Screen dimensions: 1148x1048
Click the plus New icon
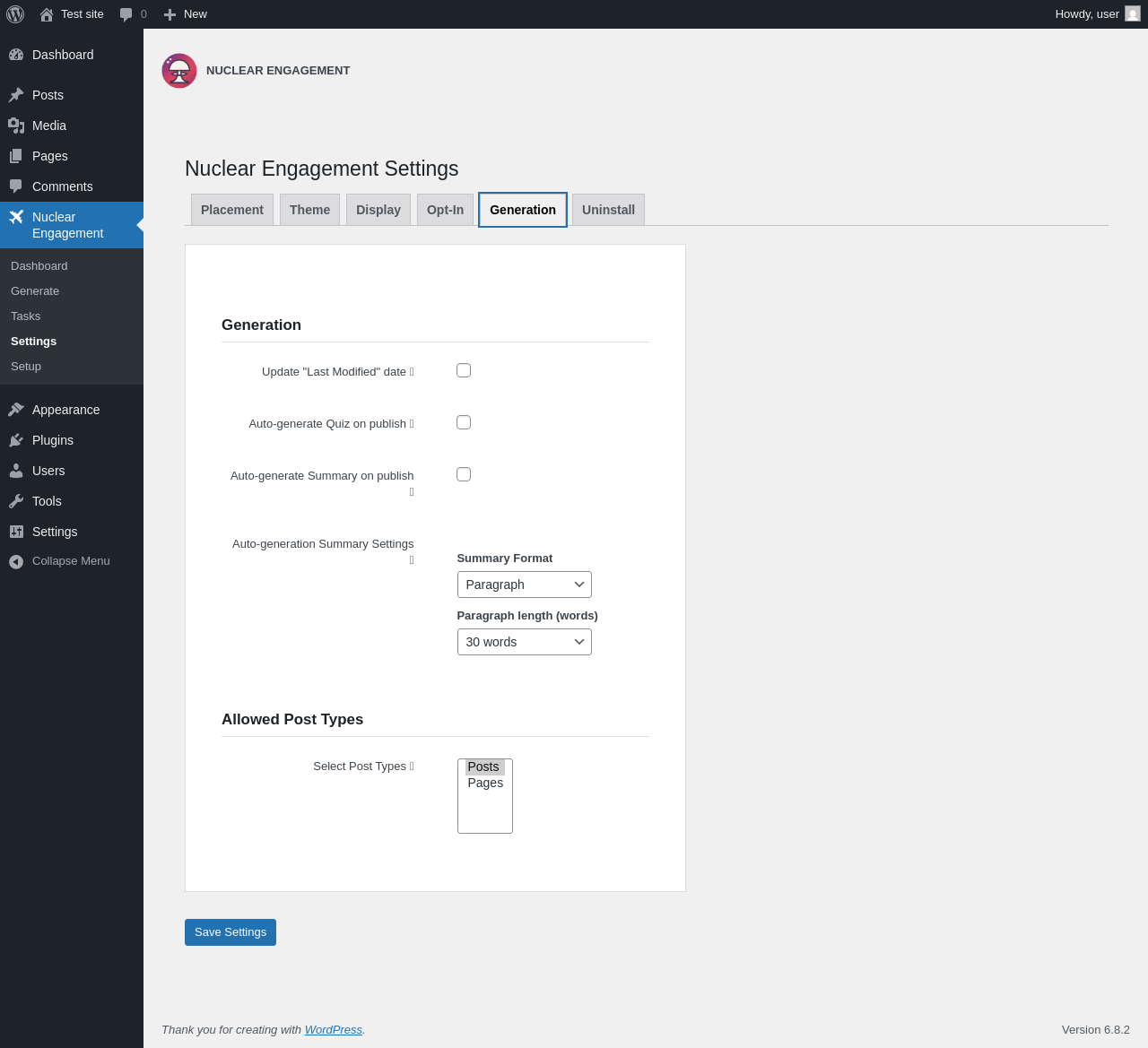pyautogui.click(x=170, y=14)
